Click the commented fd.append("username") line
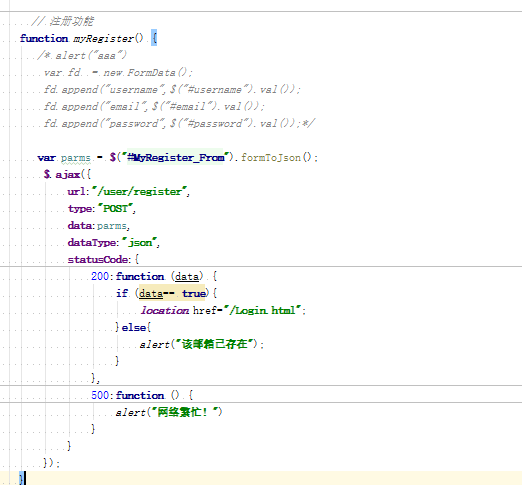Viewport: 522px width, 485px height. pos(172,90)
